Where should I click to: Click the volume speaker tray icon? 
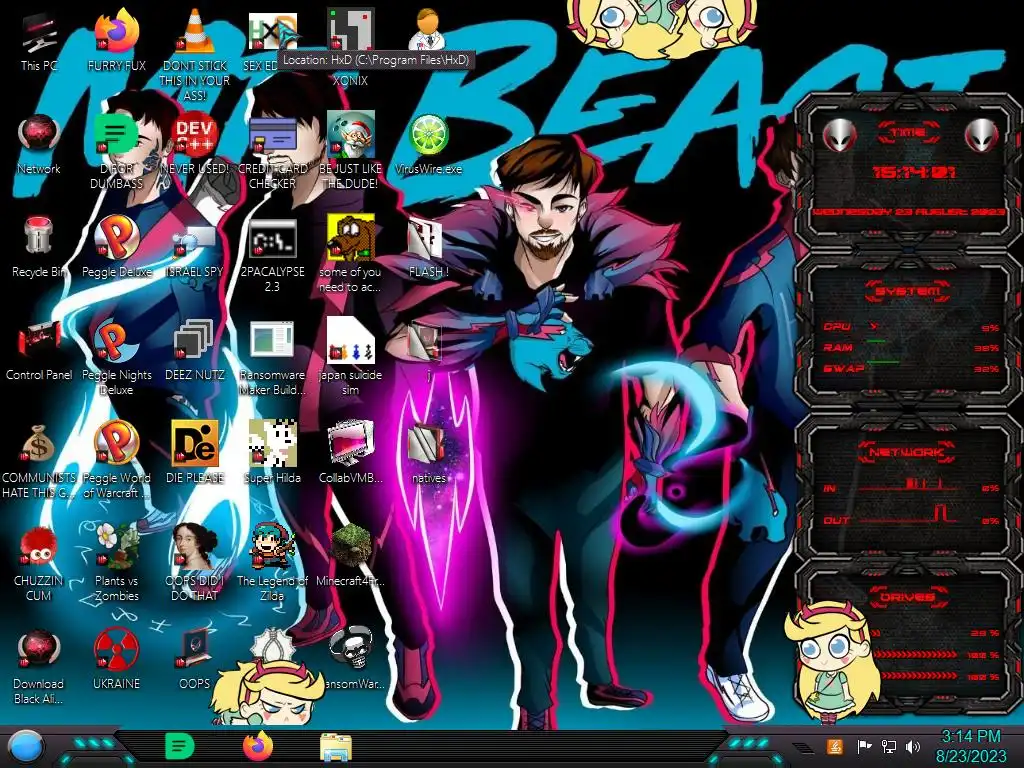coord(913,746)
